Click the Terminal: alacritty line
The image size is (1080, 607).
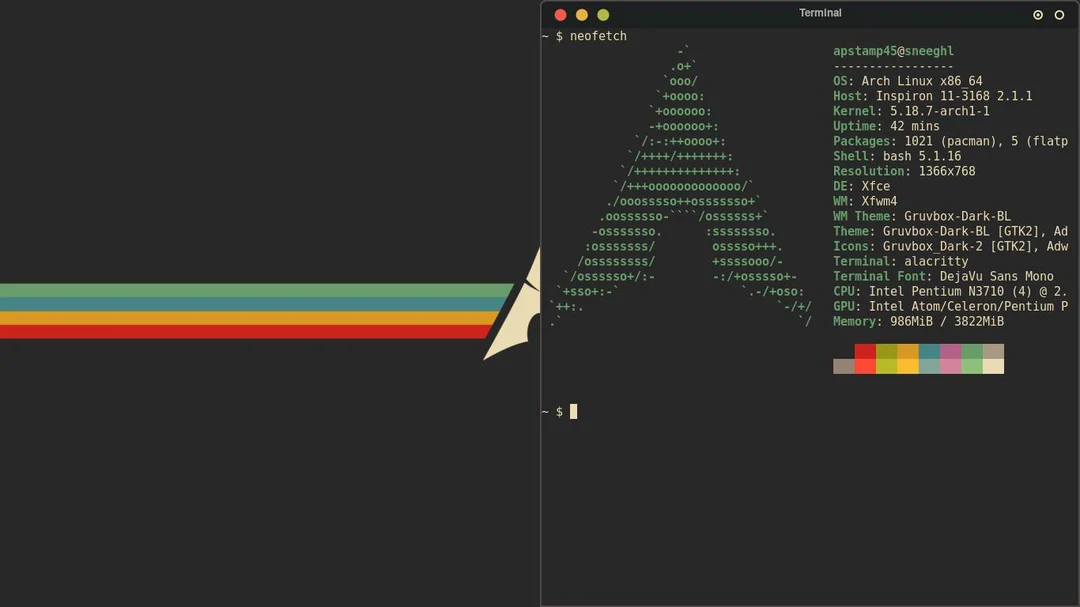[x=901, y=261]
